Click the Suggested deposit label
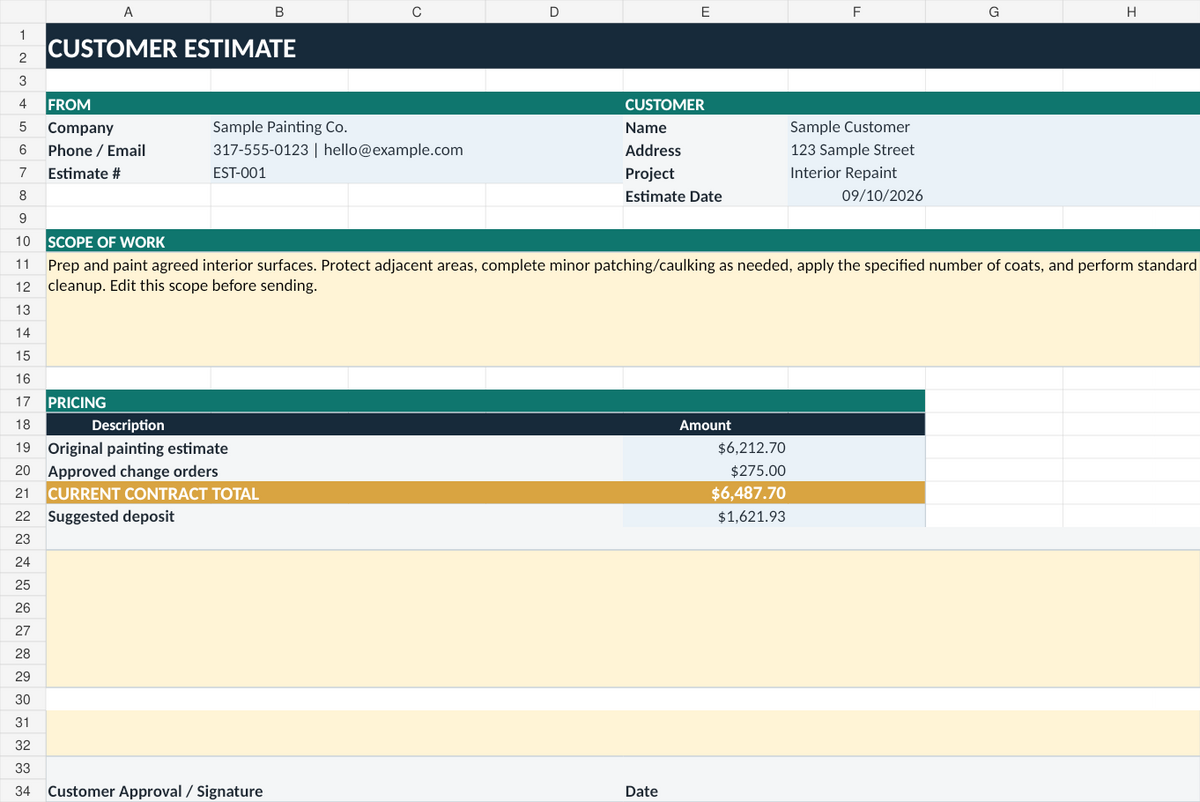The width and height of the screenshot is (1200, 802). click(x=334, y=516)
